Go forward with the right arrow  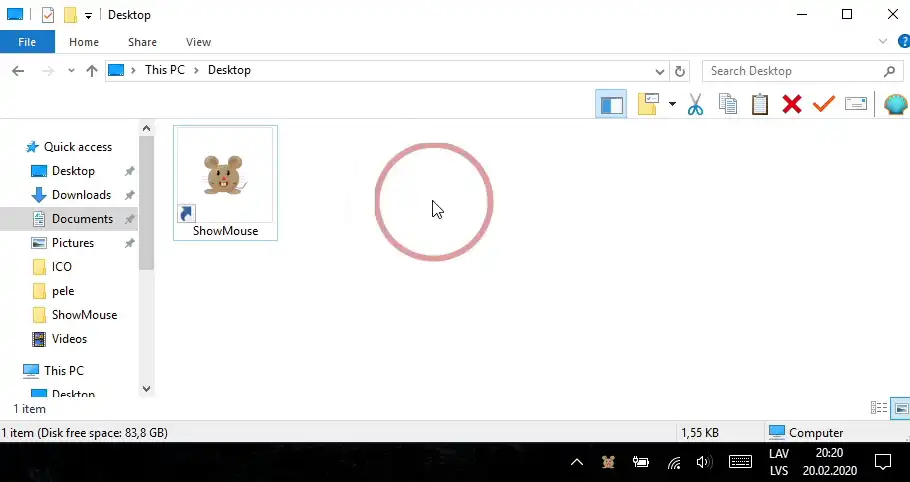pos(48,71)
